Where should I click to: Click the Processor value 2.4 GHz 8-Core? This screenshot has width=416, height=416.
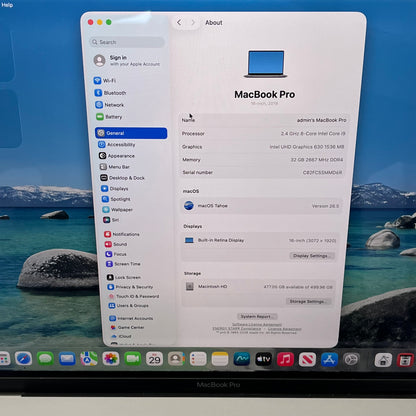click(313, 133)
